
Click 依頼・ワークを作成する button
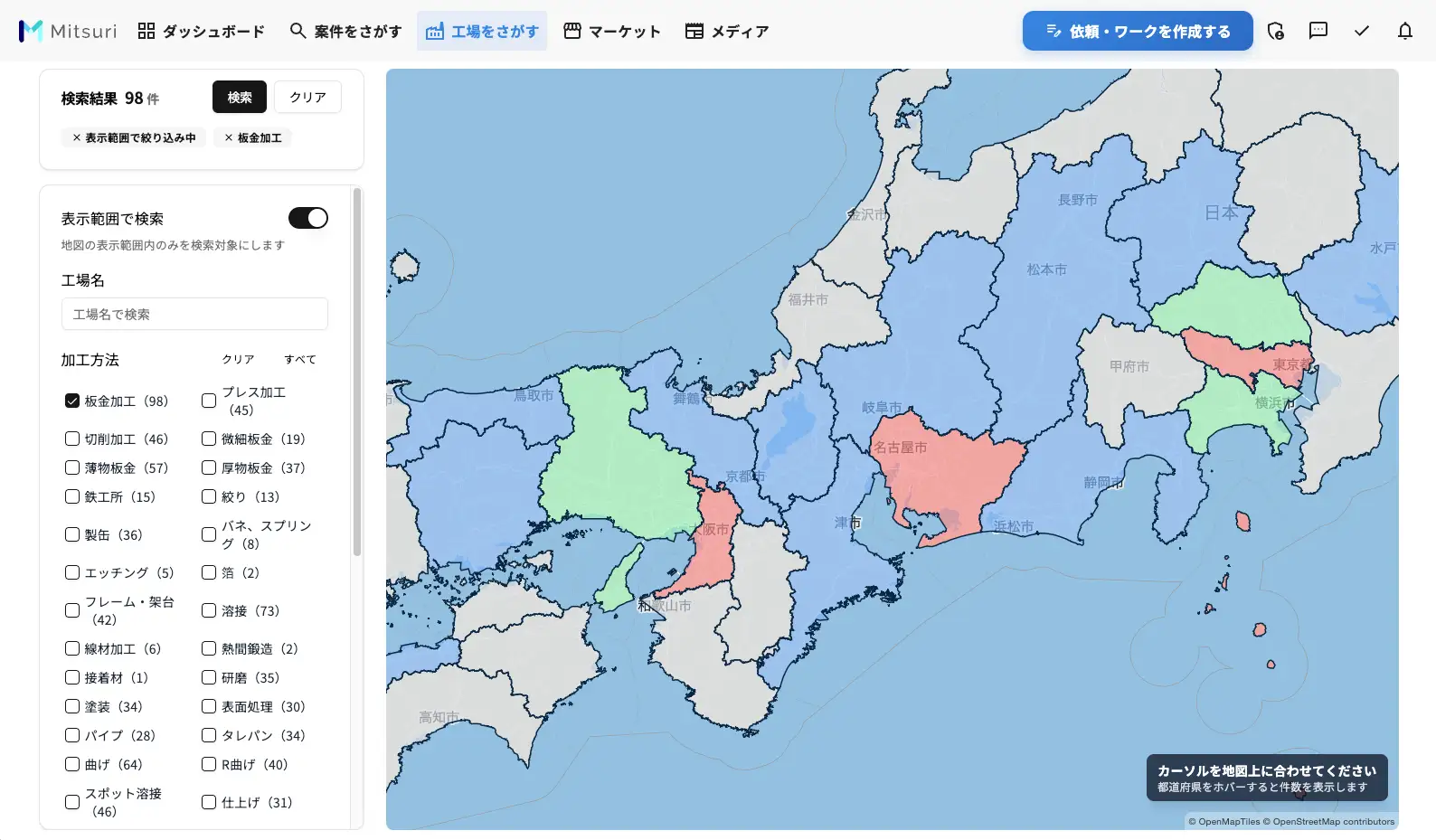pos(1138,31)
